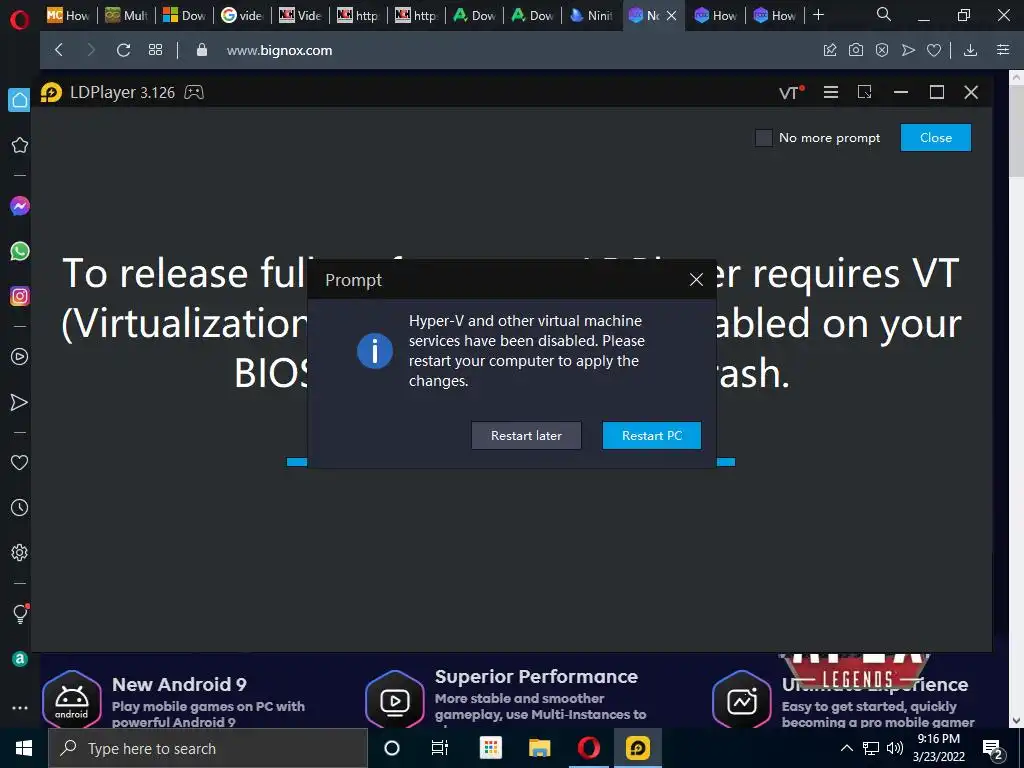
Task: Open the LDPlayer VT indicator
Action: point(791,93)
